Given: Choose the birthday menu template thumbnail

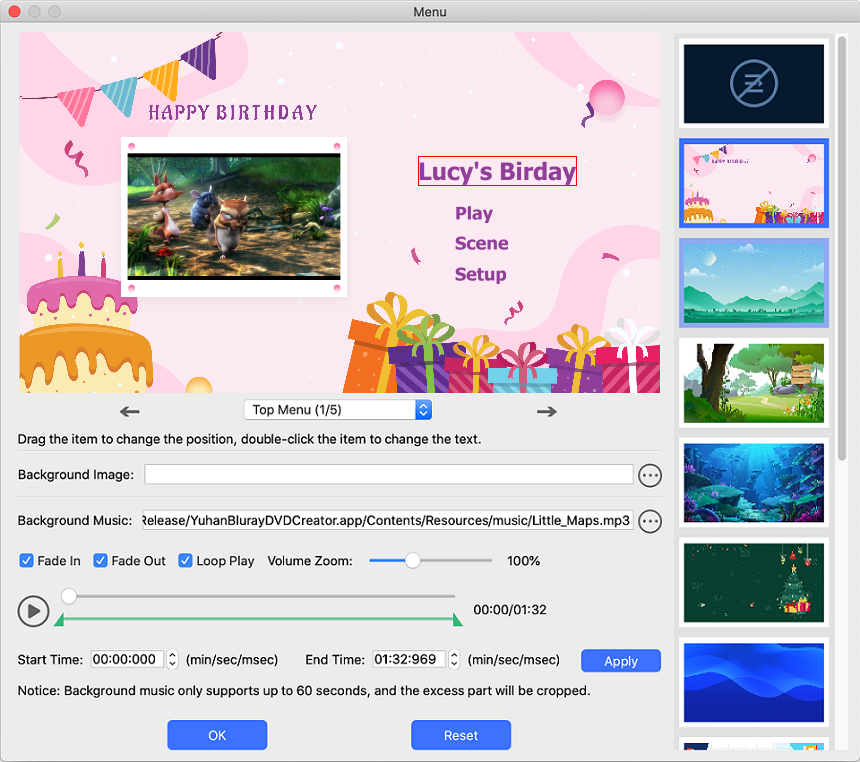Looking at the screenshot, I should 754,183.
